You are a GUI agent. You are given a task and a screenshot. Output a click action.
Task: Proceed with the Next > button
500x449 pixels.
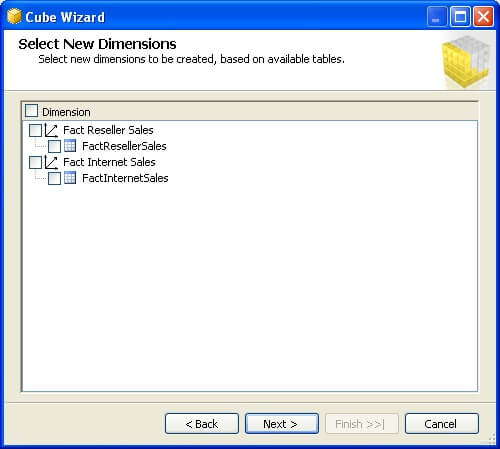[x=282, y=424]
